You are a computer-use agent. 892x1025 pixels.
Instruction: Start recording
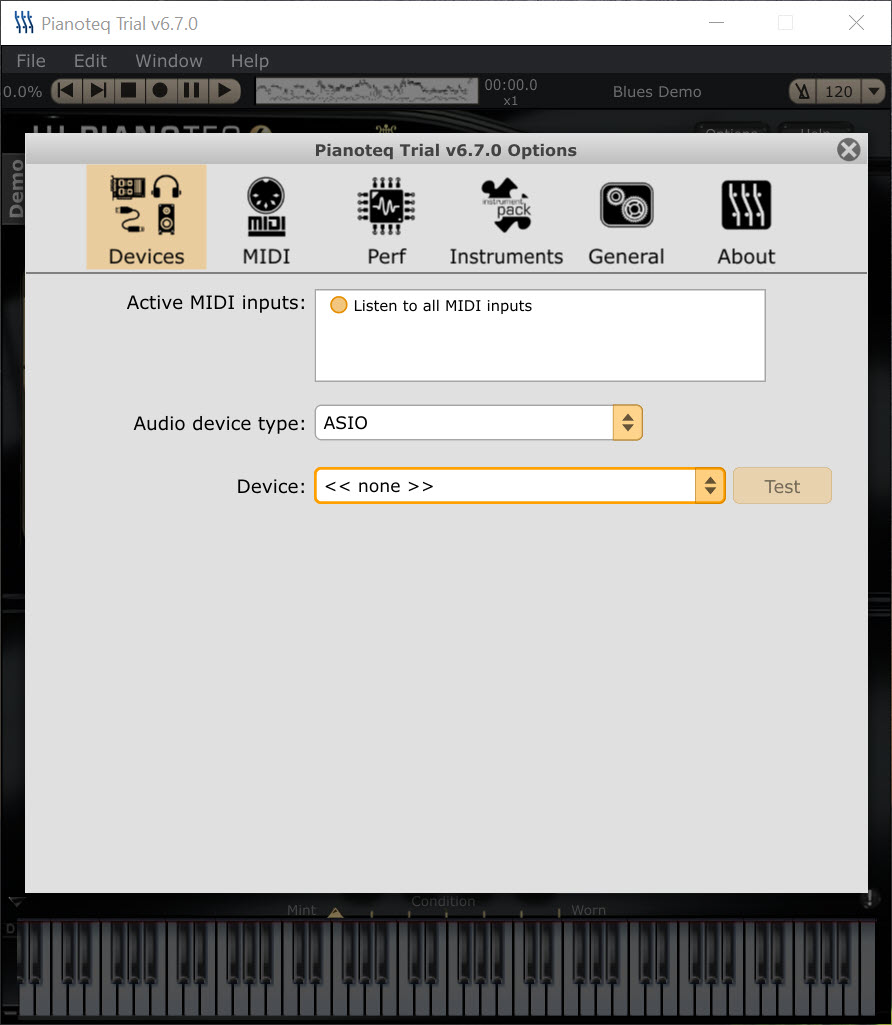pos(160,90)
